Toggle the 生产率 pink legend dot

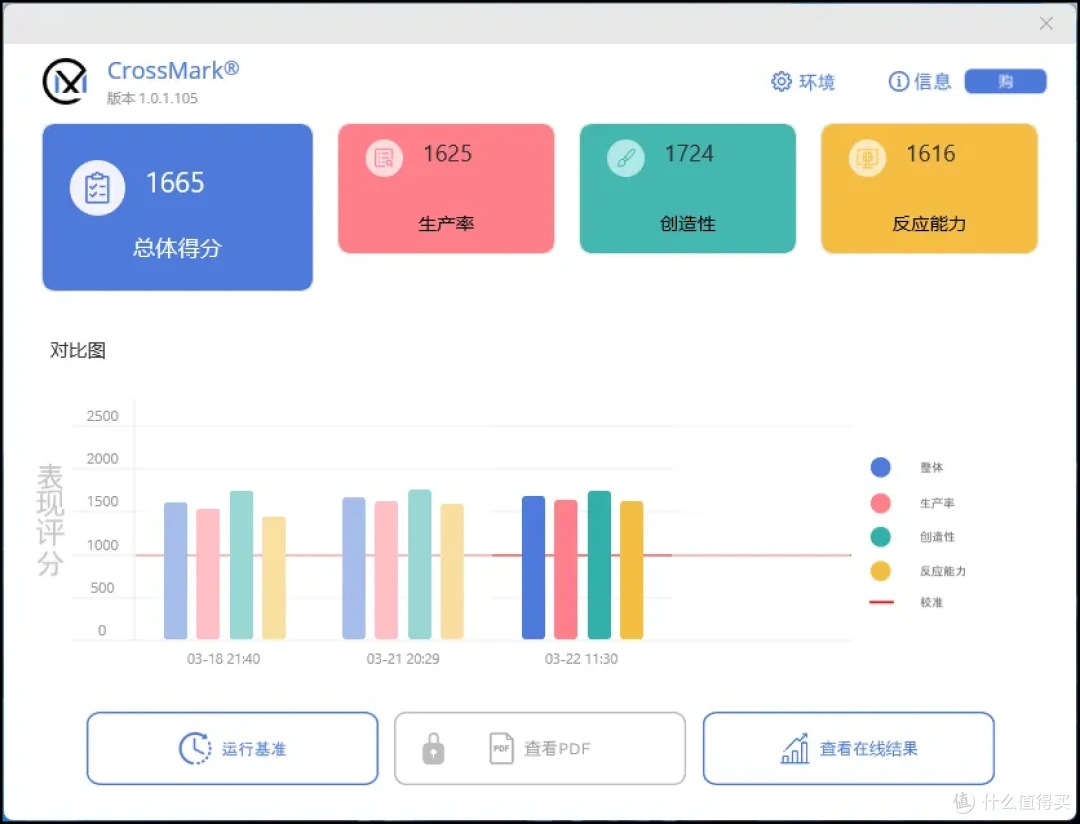coord(880,503)
